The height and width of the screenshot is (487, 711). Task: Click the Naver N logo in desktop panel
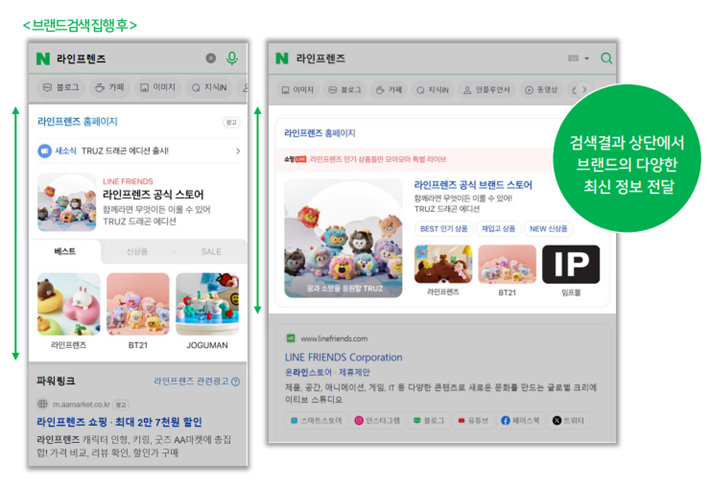[x=282, y=58]
